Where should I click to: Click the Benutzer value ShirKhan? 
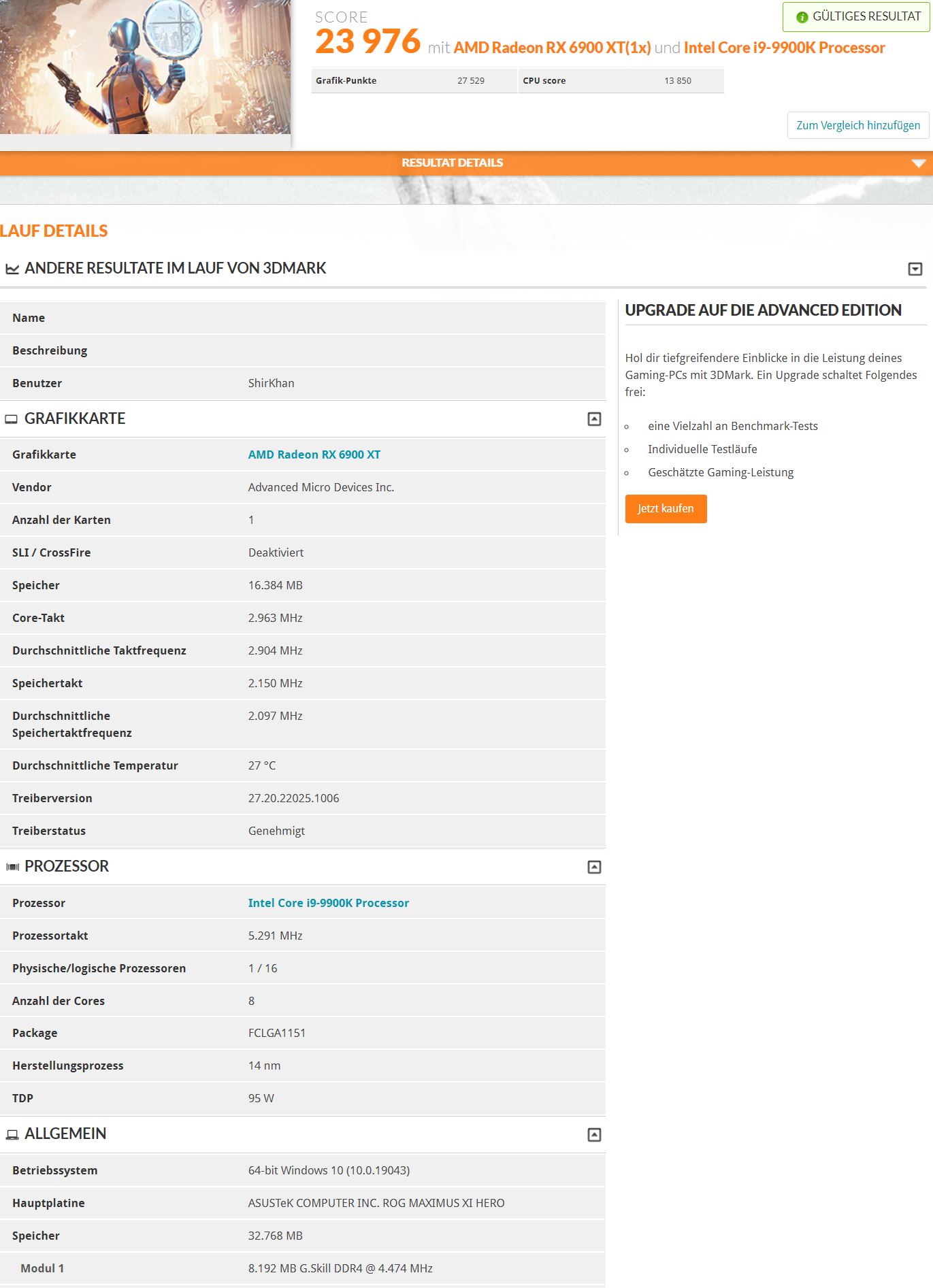click(272, 383)
